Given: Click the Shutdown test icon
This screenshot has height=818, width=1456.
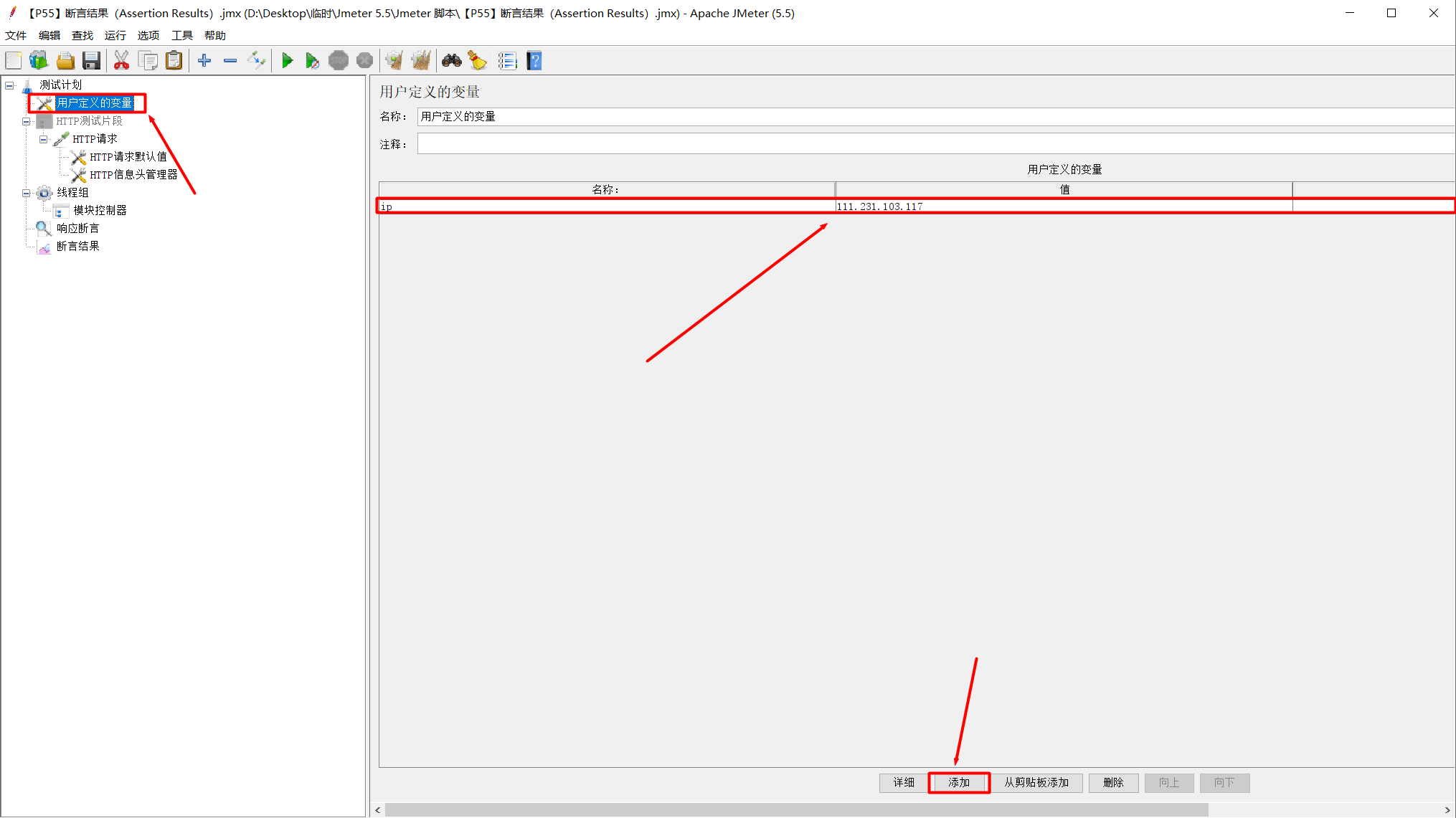Looking at the screenshot, I should pyautogui.click(x=364, y=61).
